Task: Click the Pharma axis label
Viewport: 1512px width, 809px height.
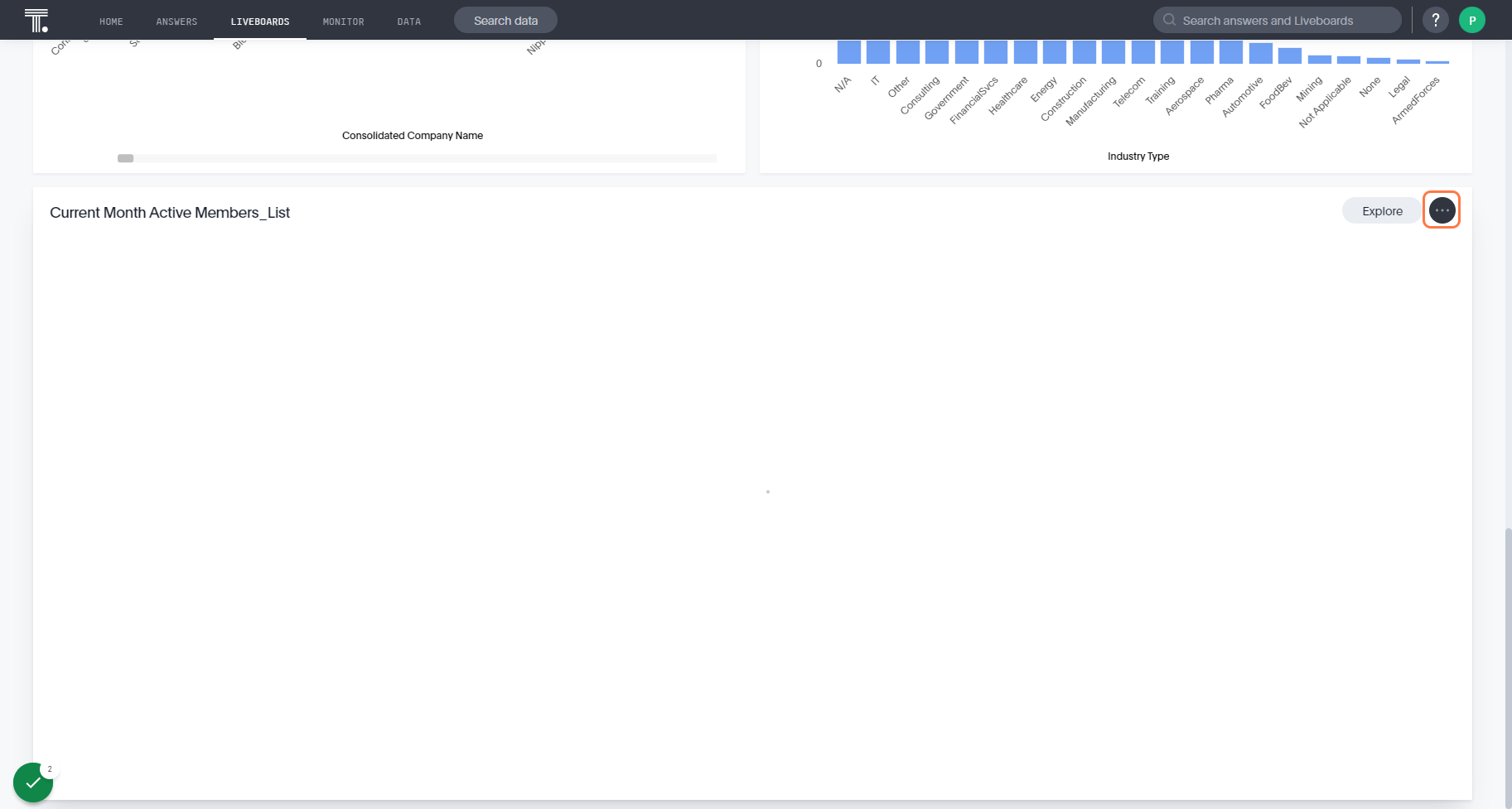Action: point(1220,90)
